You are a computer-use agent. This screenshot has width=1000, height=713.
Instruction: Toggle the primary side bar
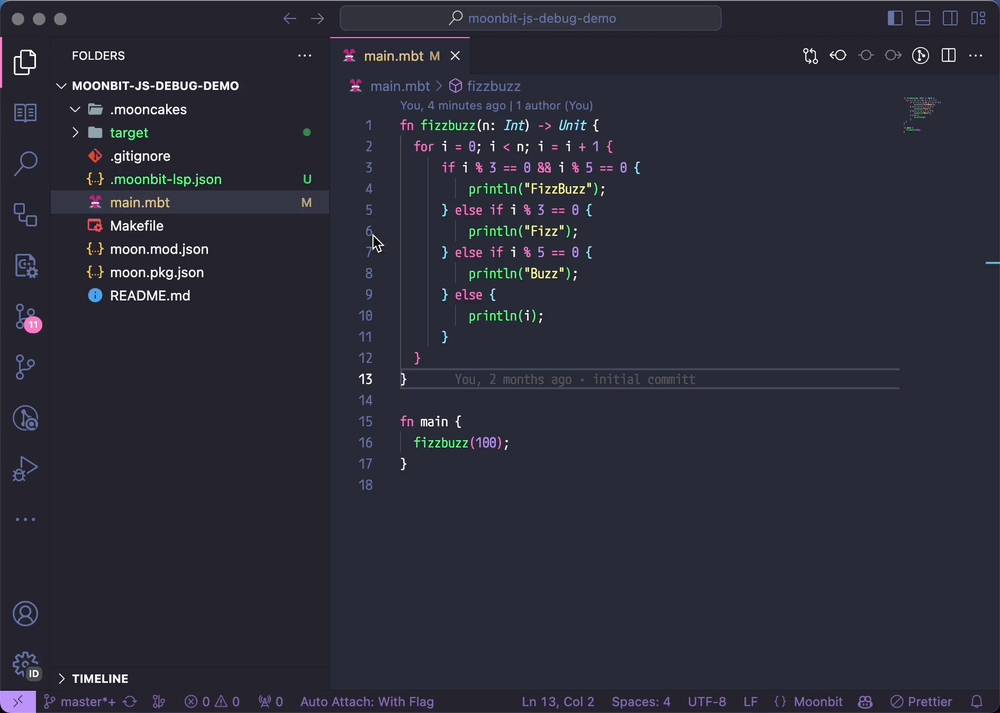(895, 18)
